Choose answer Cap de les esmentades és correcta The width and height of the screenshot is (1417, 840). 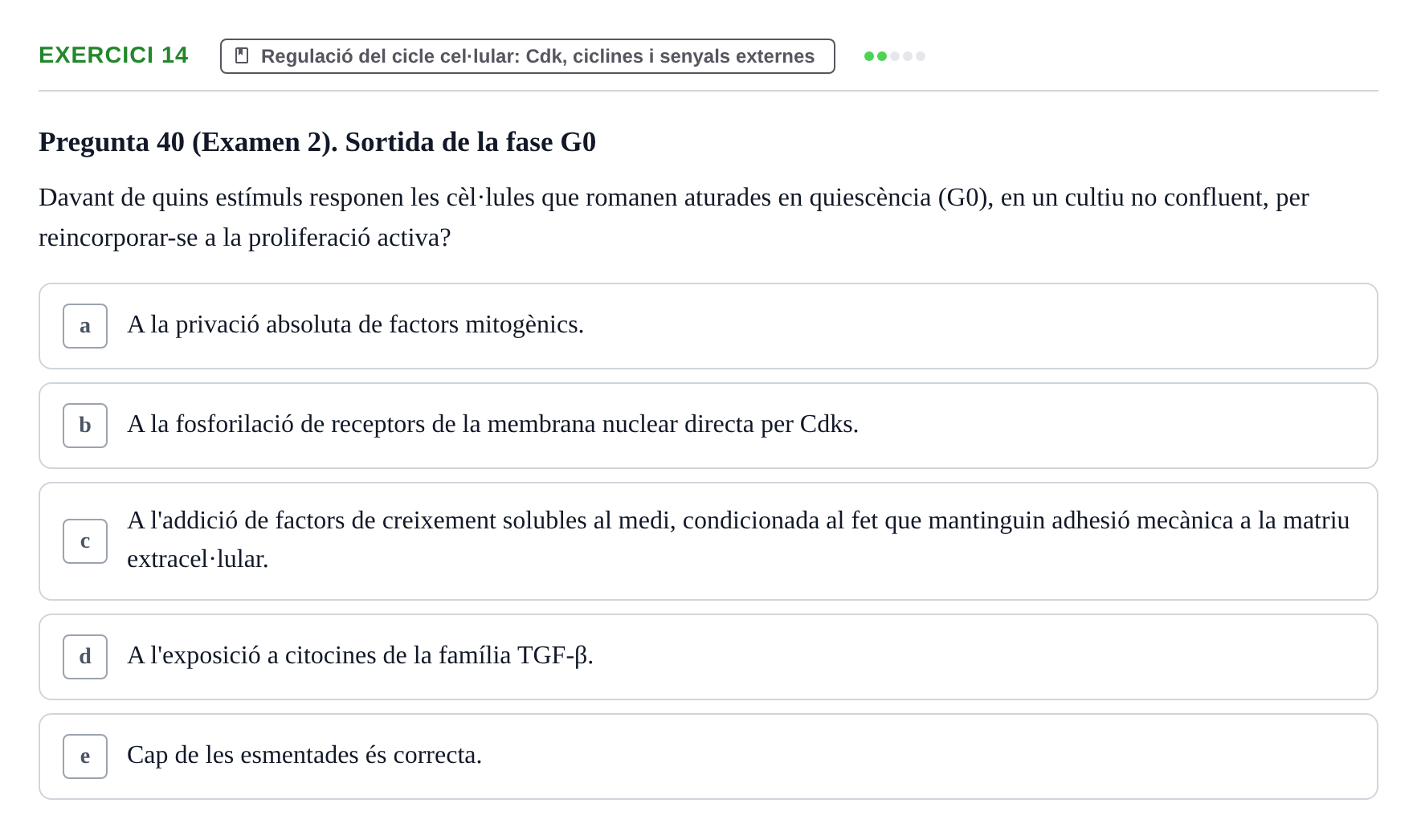[708, 756]
